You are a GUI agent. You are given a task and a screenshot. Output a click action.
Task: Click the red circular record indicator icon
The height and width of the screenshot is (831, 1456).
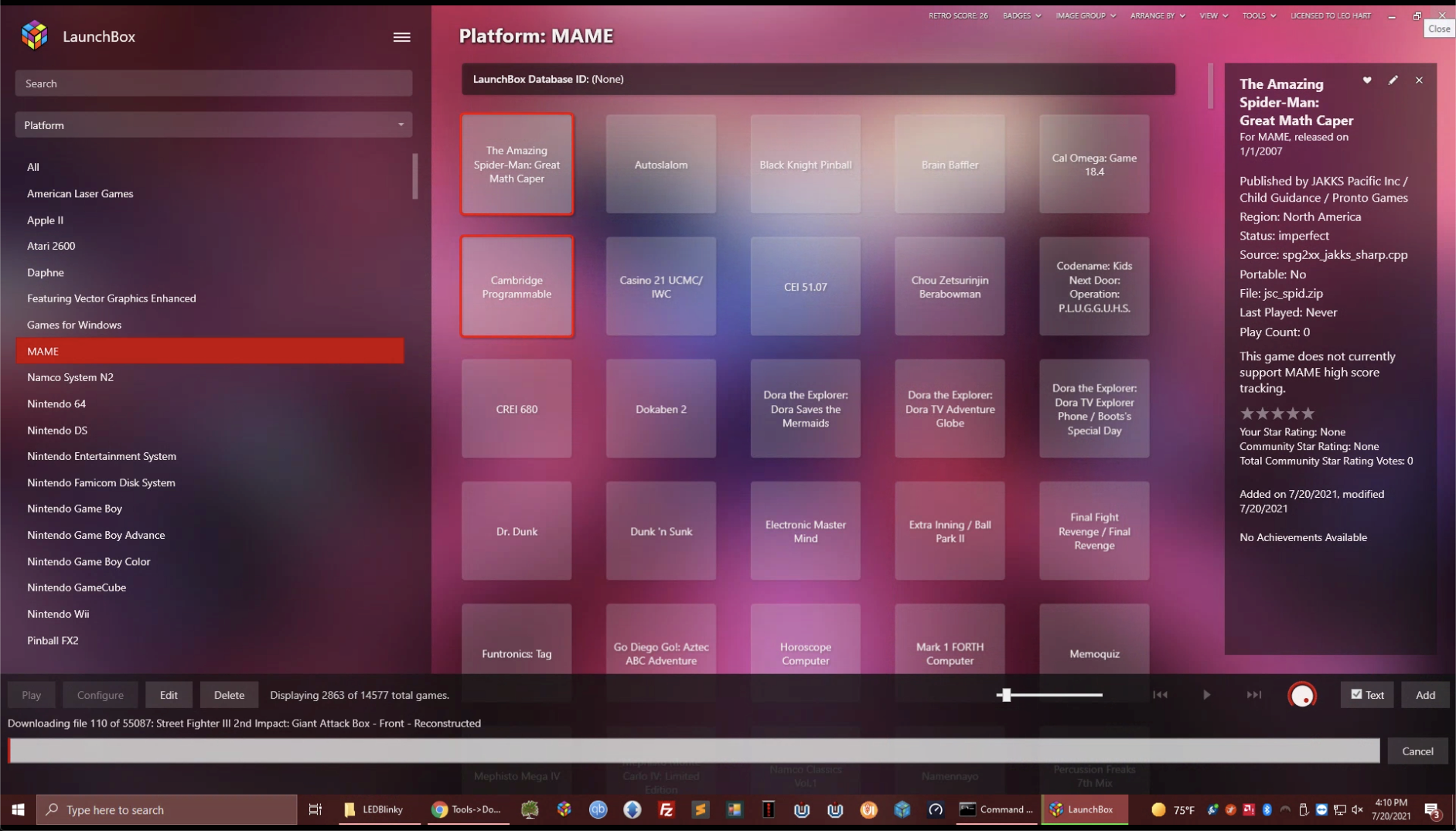1302,696
